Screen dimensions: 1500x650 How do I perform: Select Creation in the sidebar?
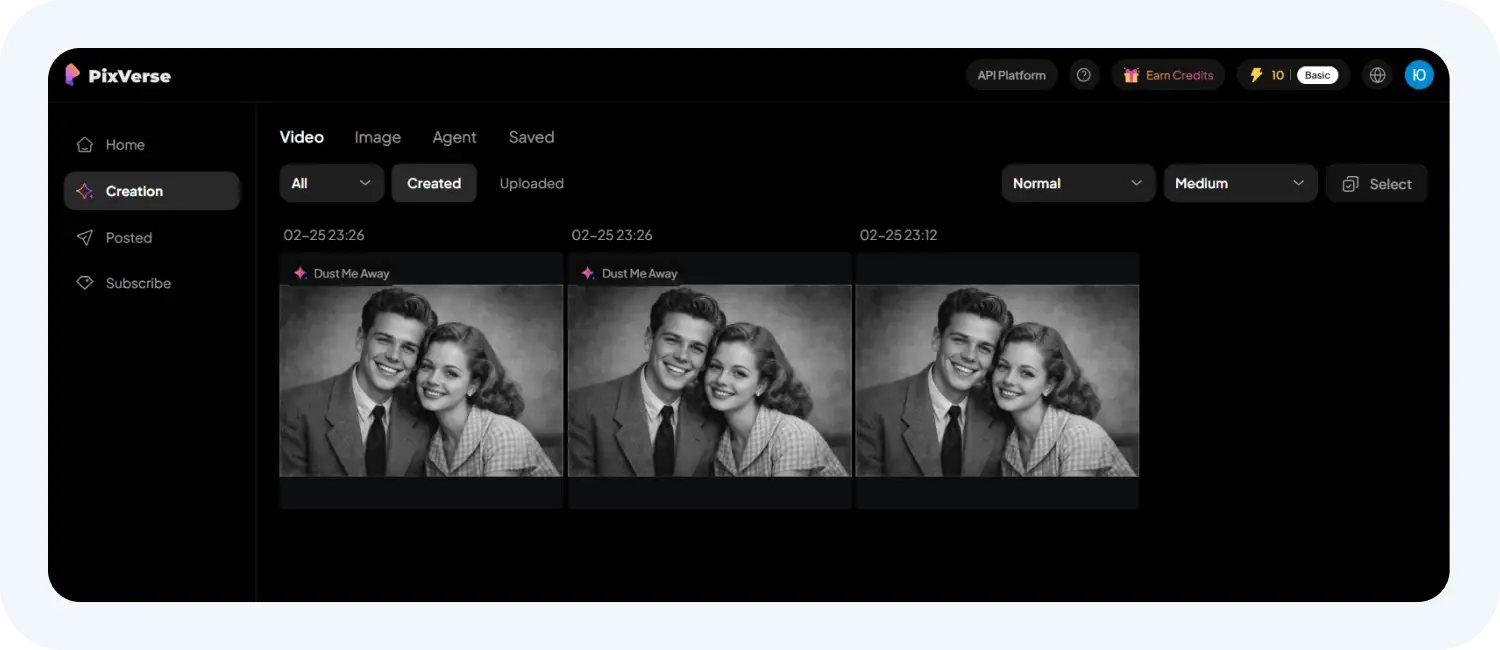click(152, 191)
